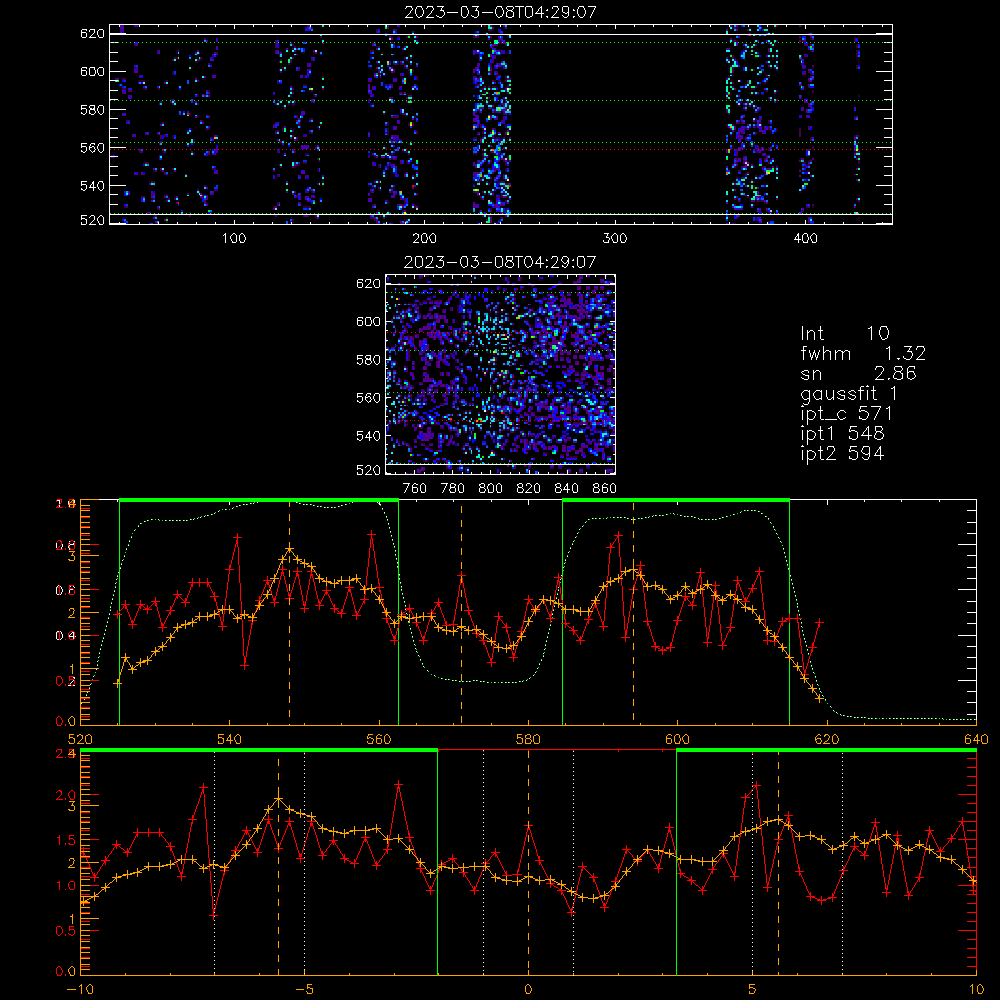Click x-axis label -5 on bottom plot
The width and height of the screenshot is (1000, 1000).
coord(304,990)
